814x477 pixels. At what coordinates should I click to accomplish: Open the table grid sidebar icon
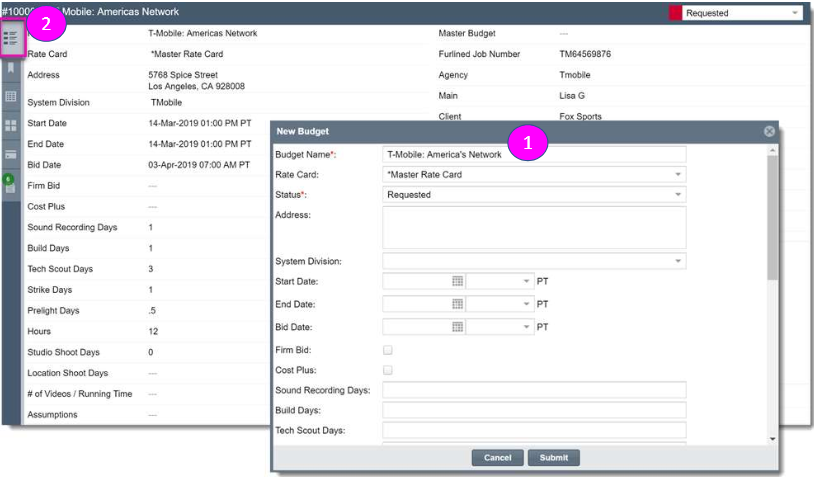(x=11, y=97)
